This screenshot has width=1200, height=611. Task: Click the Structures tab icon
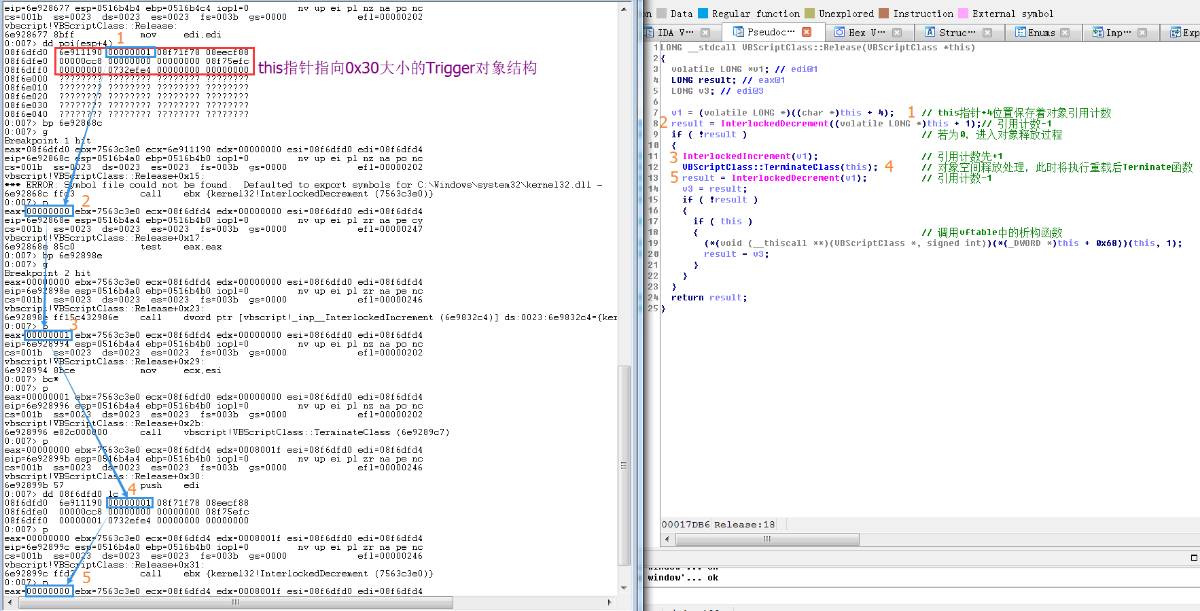pos(931,32)
